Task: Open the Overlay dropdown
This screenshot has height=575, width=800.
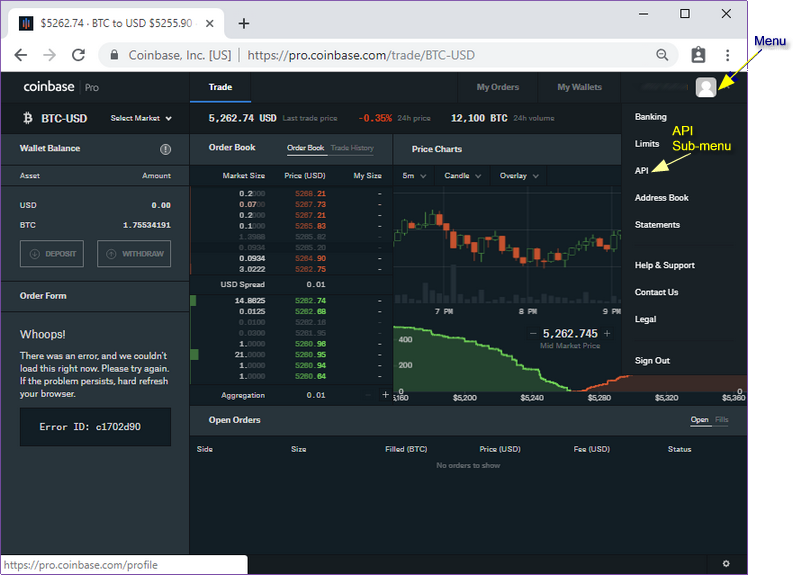Action: (518, 176)
